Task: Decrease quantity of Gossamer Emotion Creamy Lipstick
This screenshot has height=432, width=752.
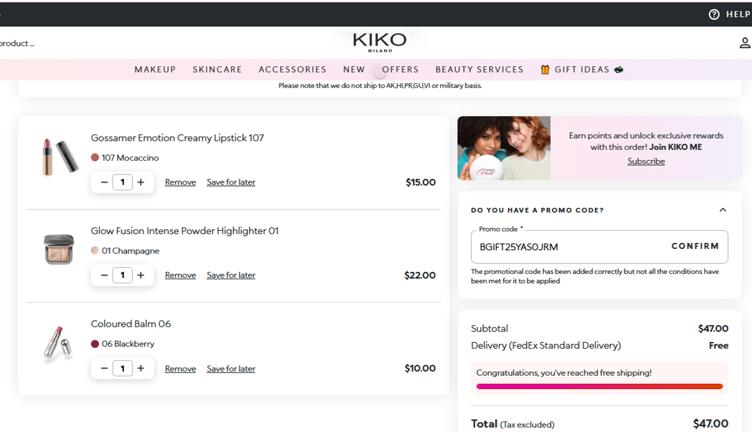Action: (x=104, y=182)
